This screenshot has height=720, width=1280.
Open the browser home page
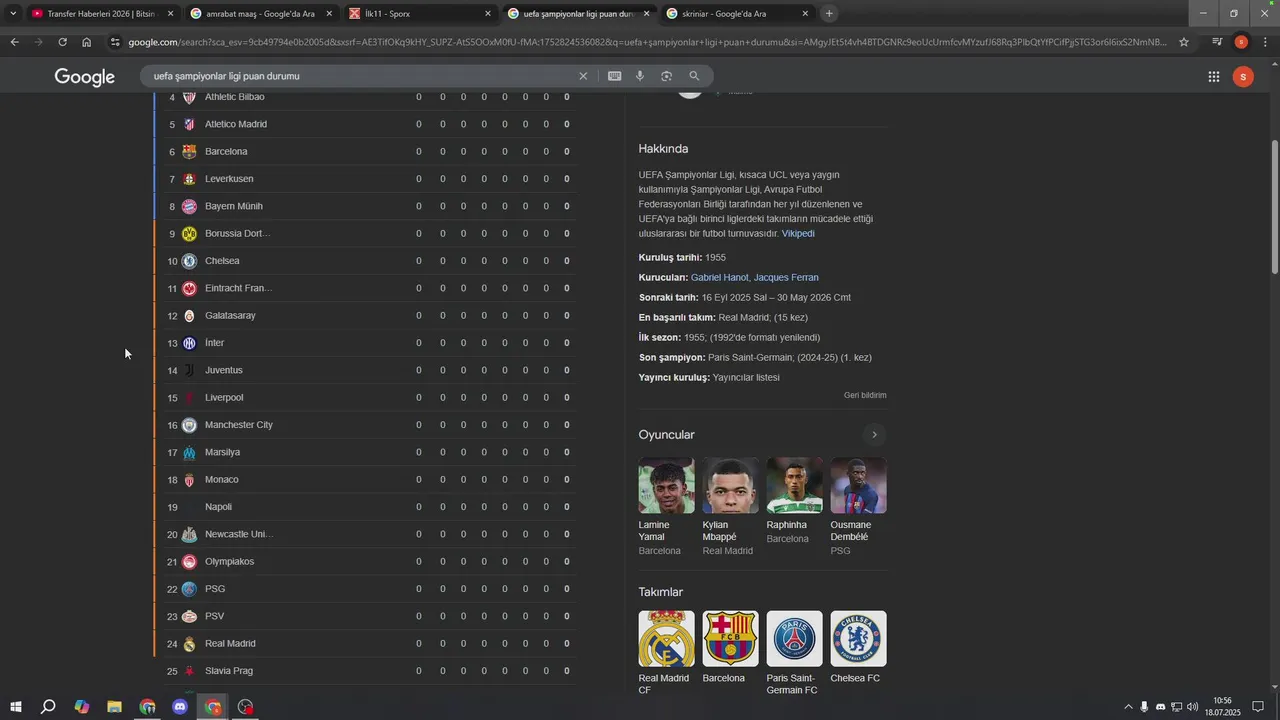(87, 42)
